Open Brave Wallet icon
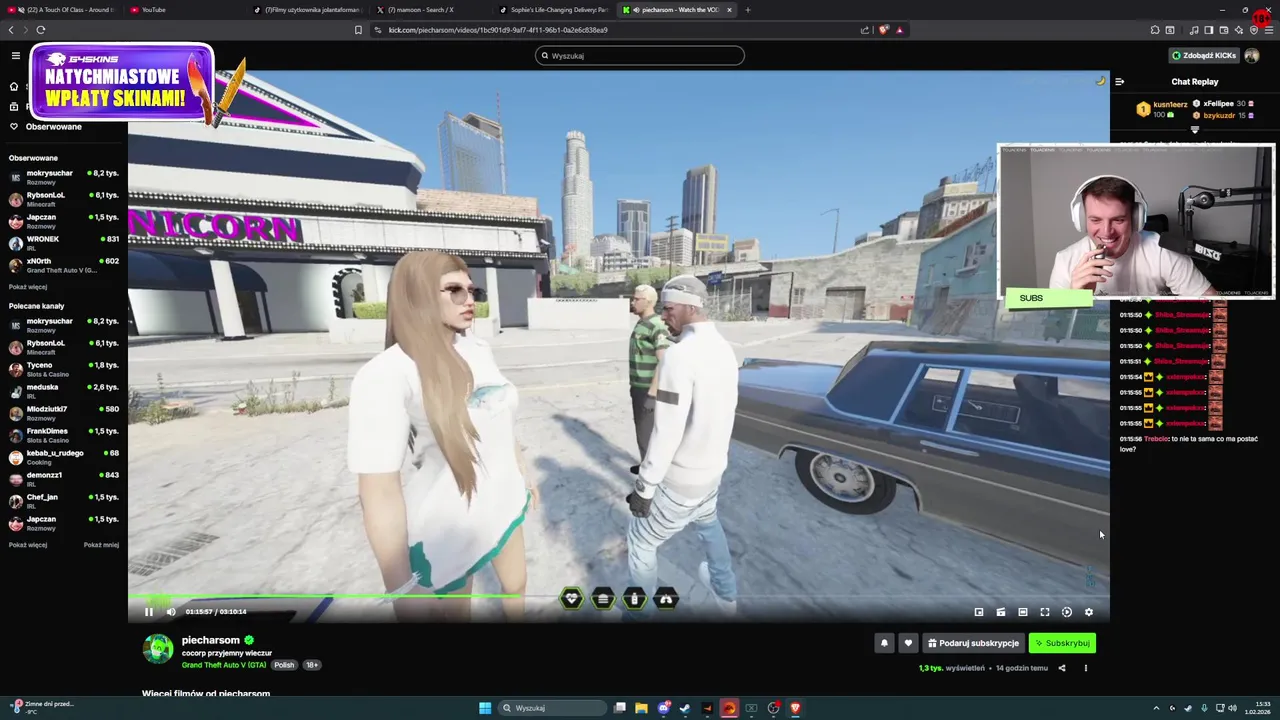 (1223, 30)
